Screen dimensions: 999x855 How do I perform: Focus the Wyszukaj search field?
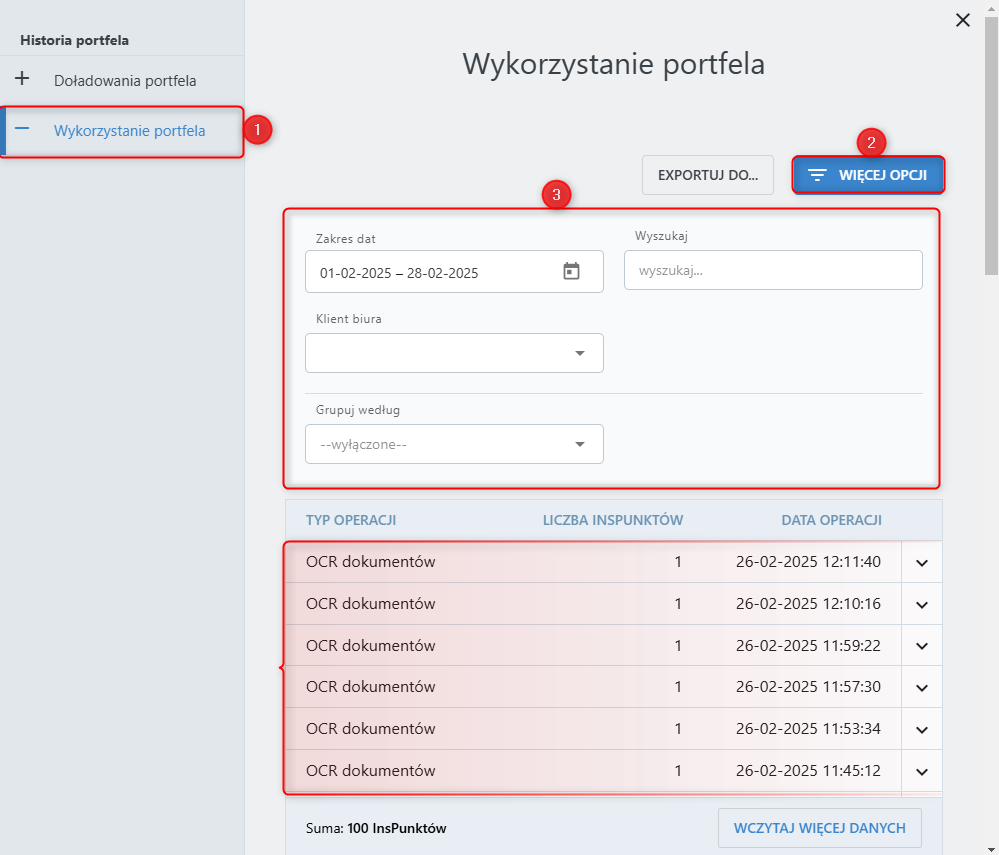point(773,270)
